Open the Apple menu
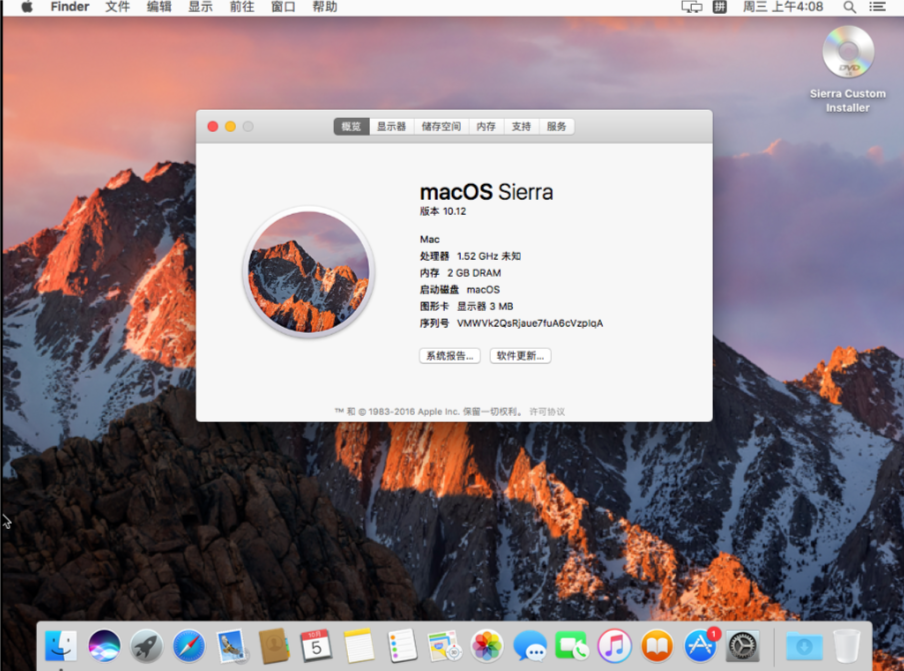The height and width of the screenshot is (671, 904). click(27, 7)
